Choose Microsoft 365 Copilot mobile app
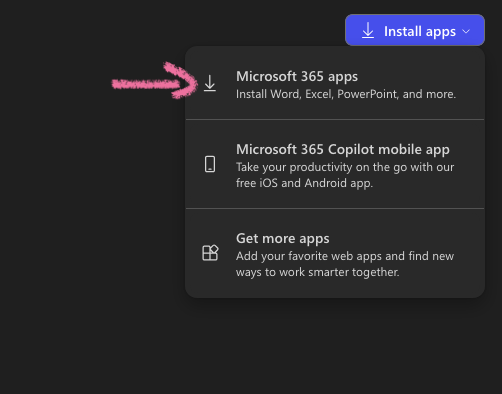502x394 pixels. [x=335, y=164]
